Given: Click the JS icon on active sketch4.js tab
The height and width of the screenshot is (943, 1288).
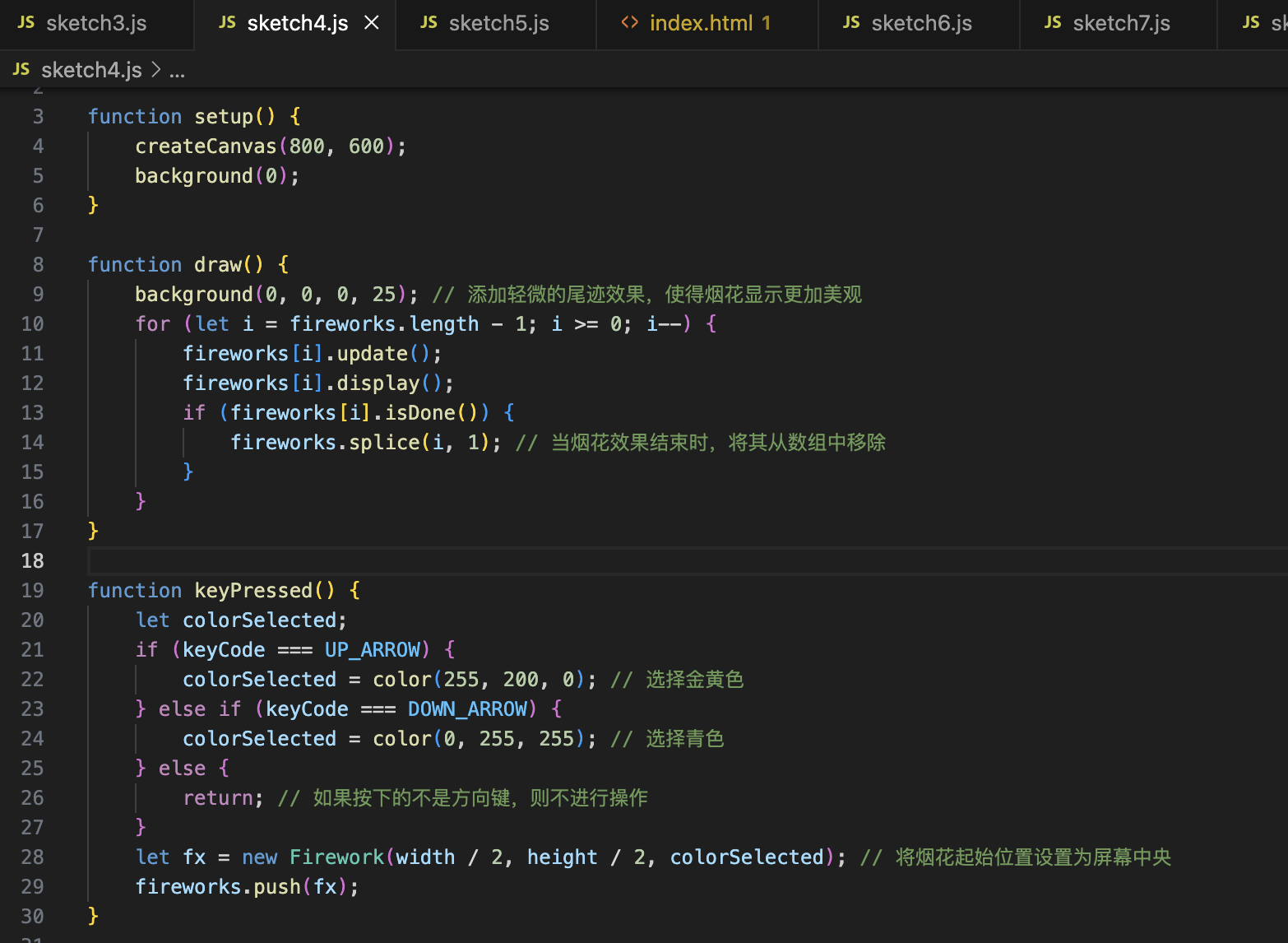Looking at the screenshot, I should [226, 22].
